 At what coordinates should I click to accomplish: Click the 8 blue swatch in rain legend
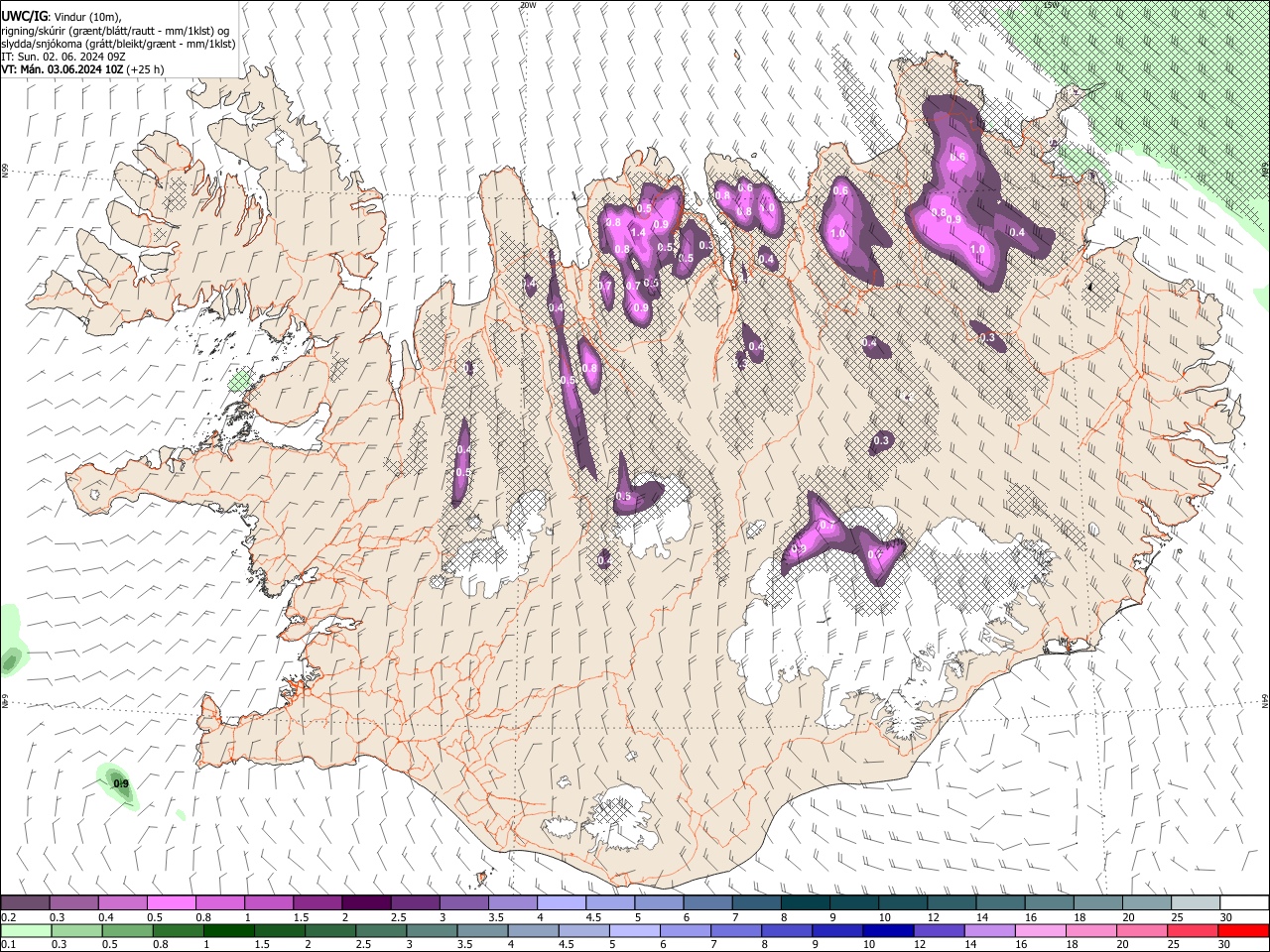click(786, 930)
